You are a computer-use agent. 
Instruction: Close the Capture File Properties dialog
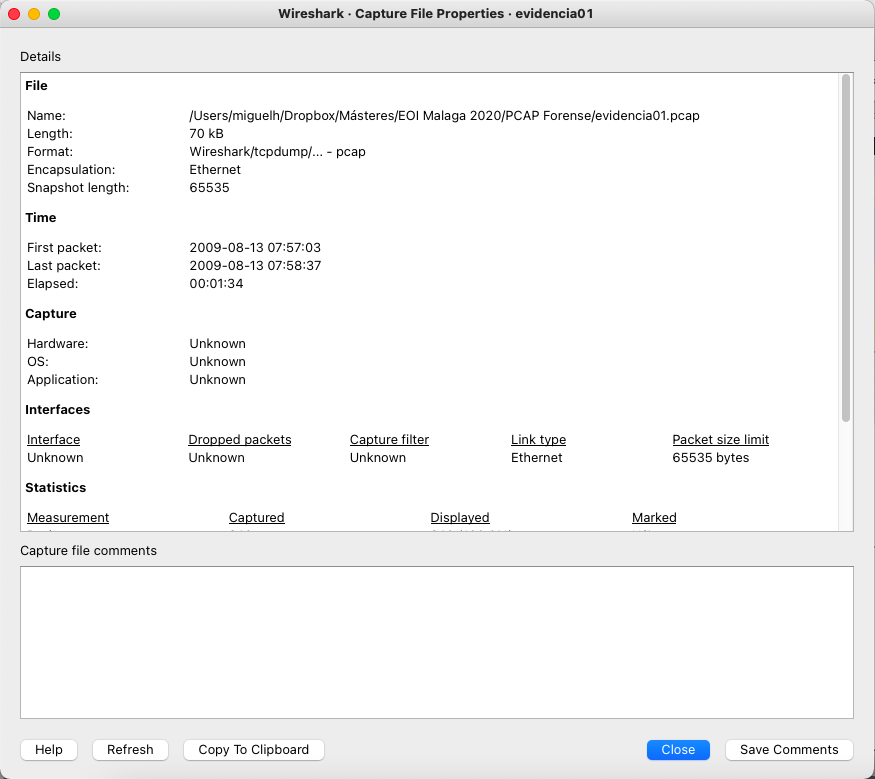coord(678,750)
